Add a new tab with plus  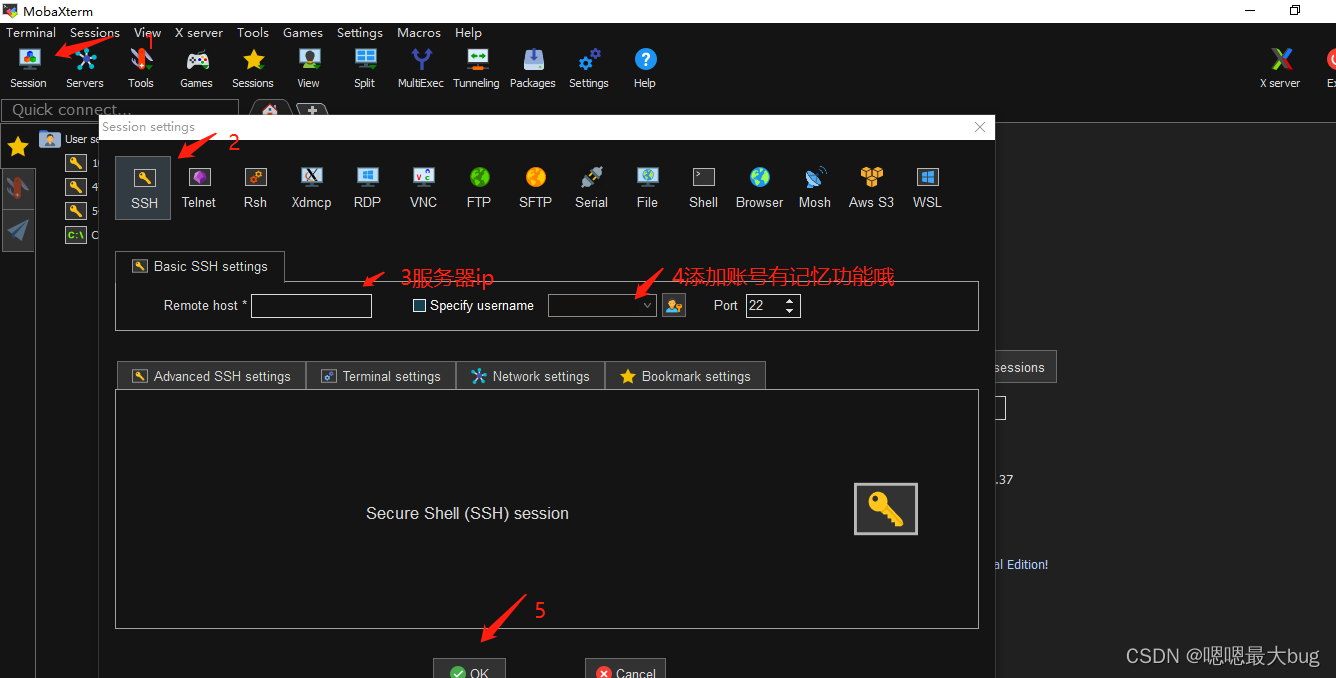click(x=312, y=110)
